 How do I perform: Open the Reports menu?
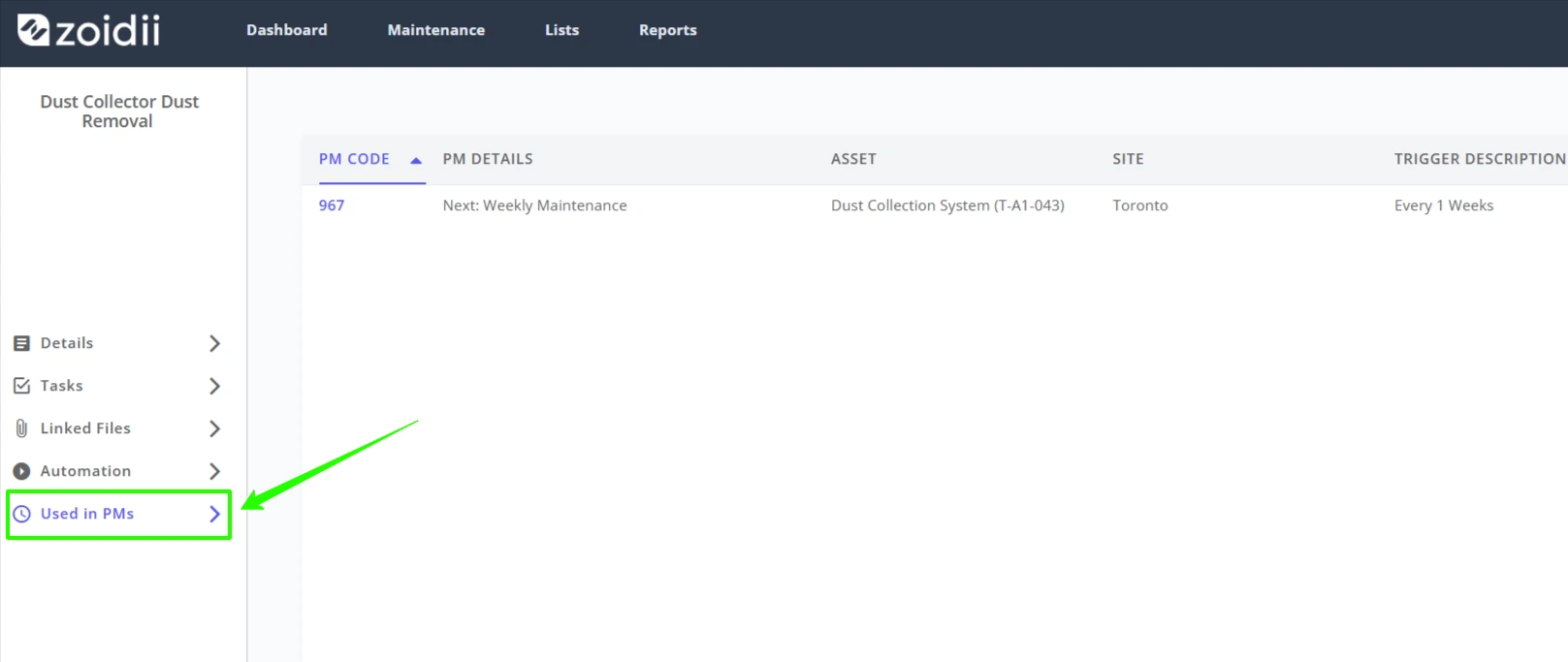(x=668, y=30)
